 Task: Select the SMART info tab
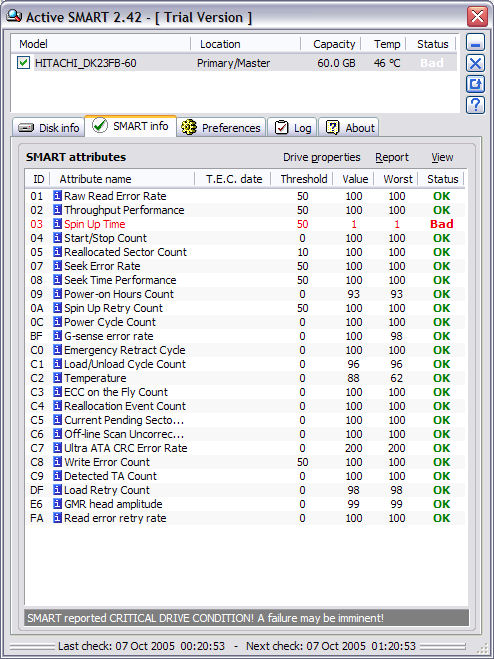point(130,126)
